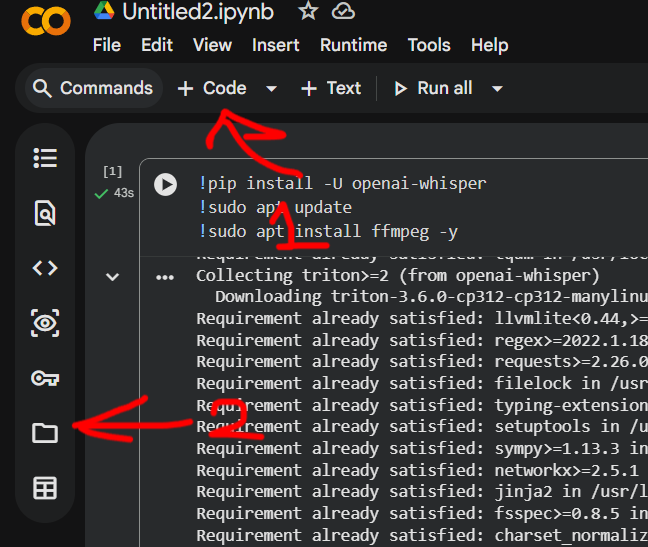
Task: Add a new Code cell
Action: pos(212,88)
